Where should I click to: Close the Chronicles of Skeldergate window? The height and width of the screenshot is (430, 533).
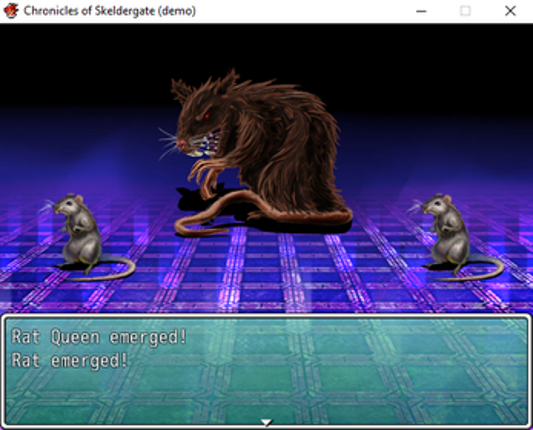[510, 11]
